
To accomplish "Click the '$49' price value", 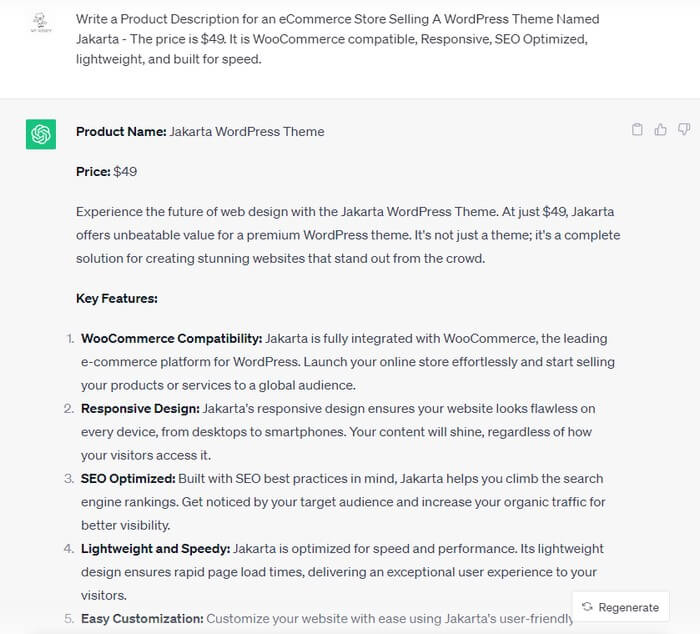I will 125,172.
